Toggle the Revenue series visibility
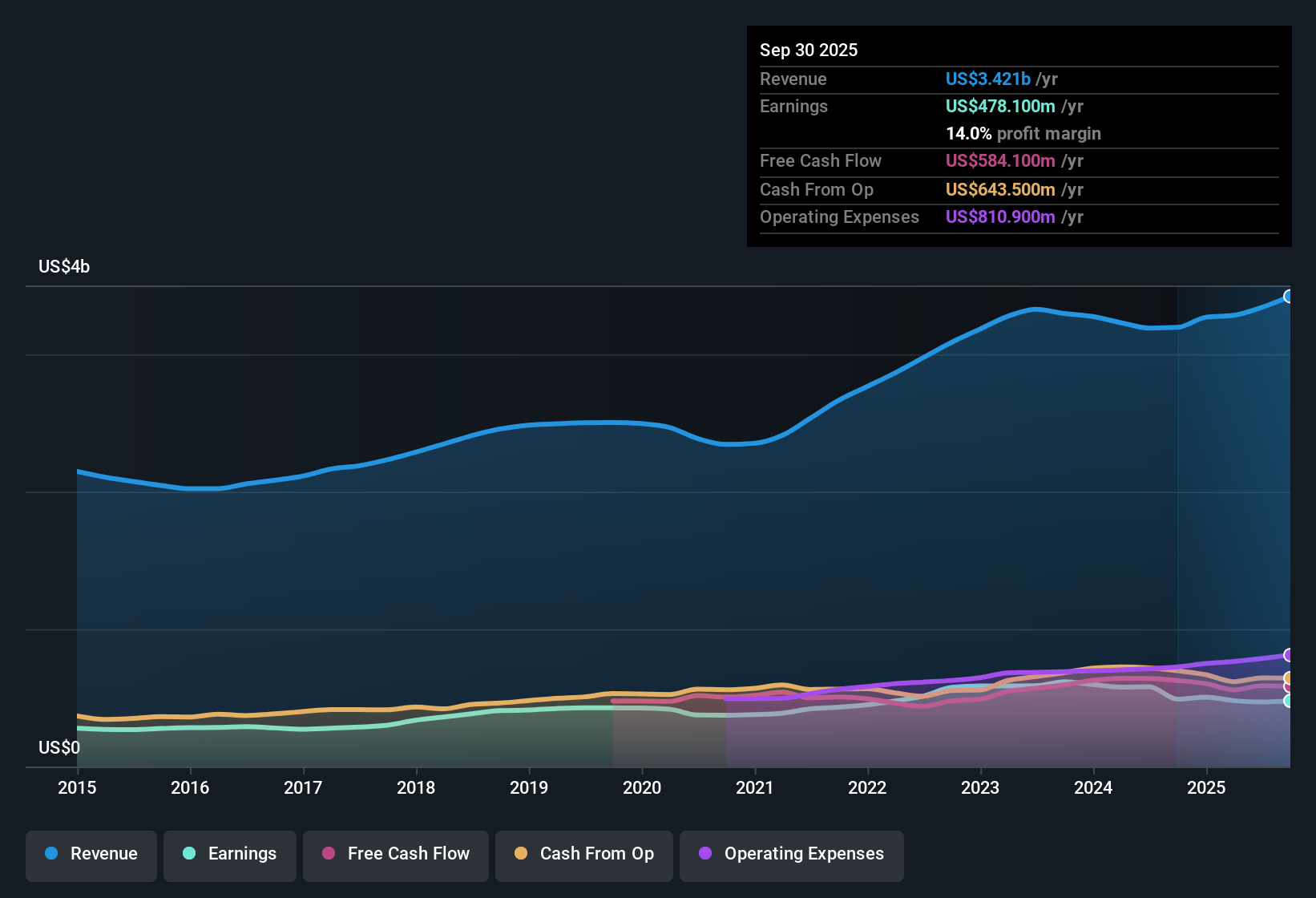Image resolution: width=1316 pixels, height=898 pixels. [91, 854]
